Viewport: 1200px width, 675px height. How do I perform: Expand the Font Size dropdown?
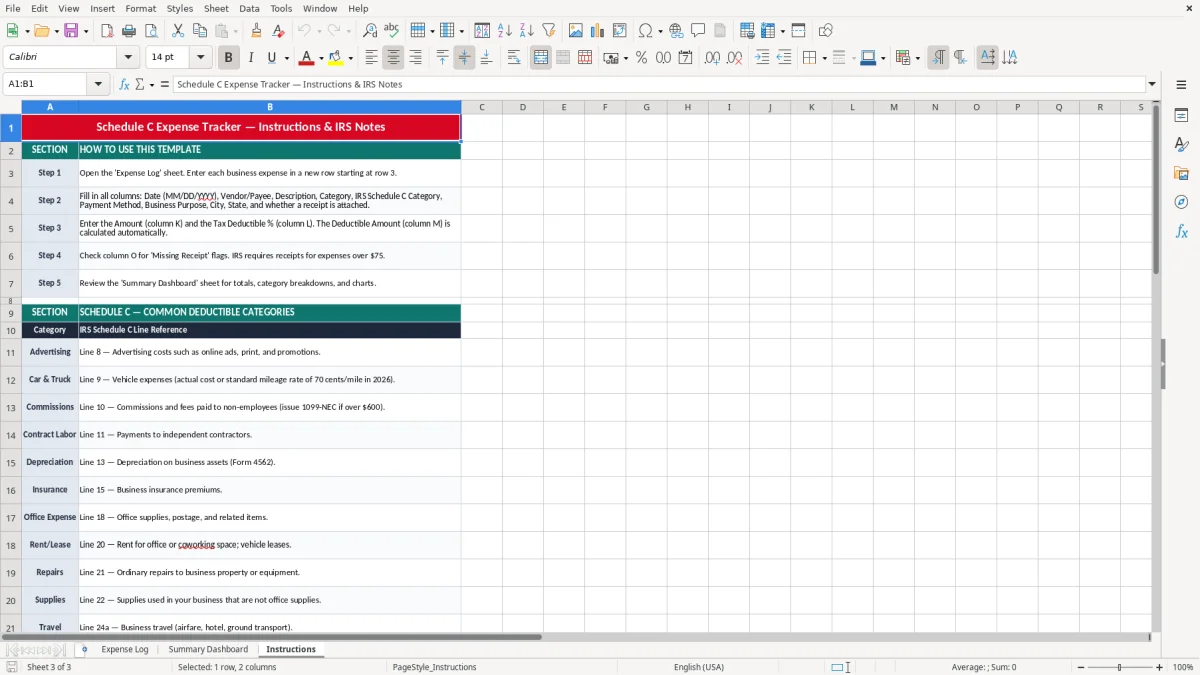click(x=200, y=58)
